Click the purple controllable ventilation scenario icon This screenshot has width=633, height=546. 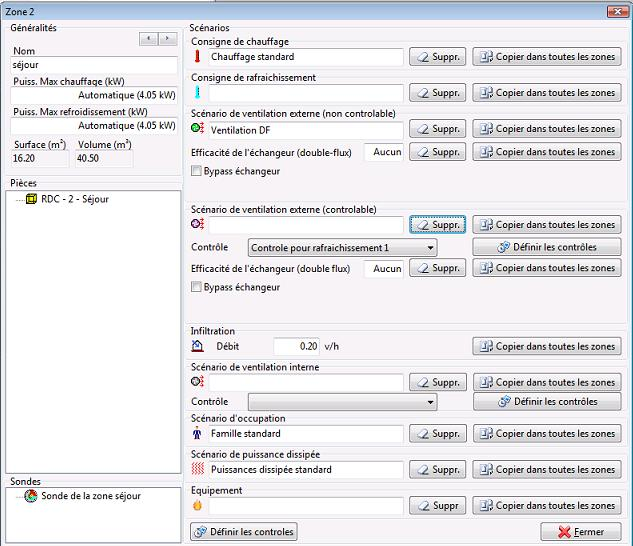click(197, 224)
